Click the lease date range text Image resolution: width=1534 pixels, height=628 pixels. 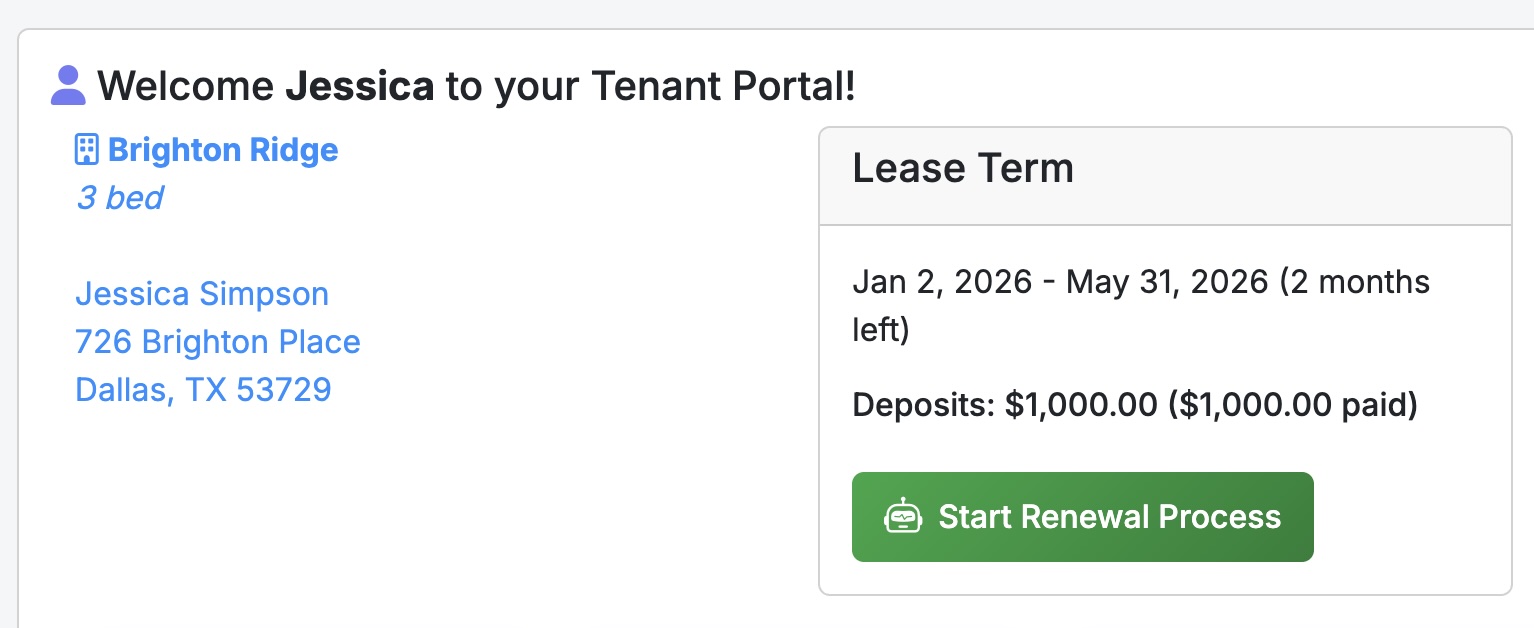pyautogui.click(x=1060, y=281)
